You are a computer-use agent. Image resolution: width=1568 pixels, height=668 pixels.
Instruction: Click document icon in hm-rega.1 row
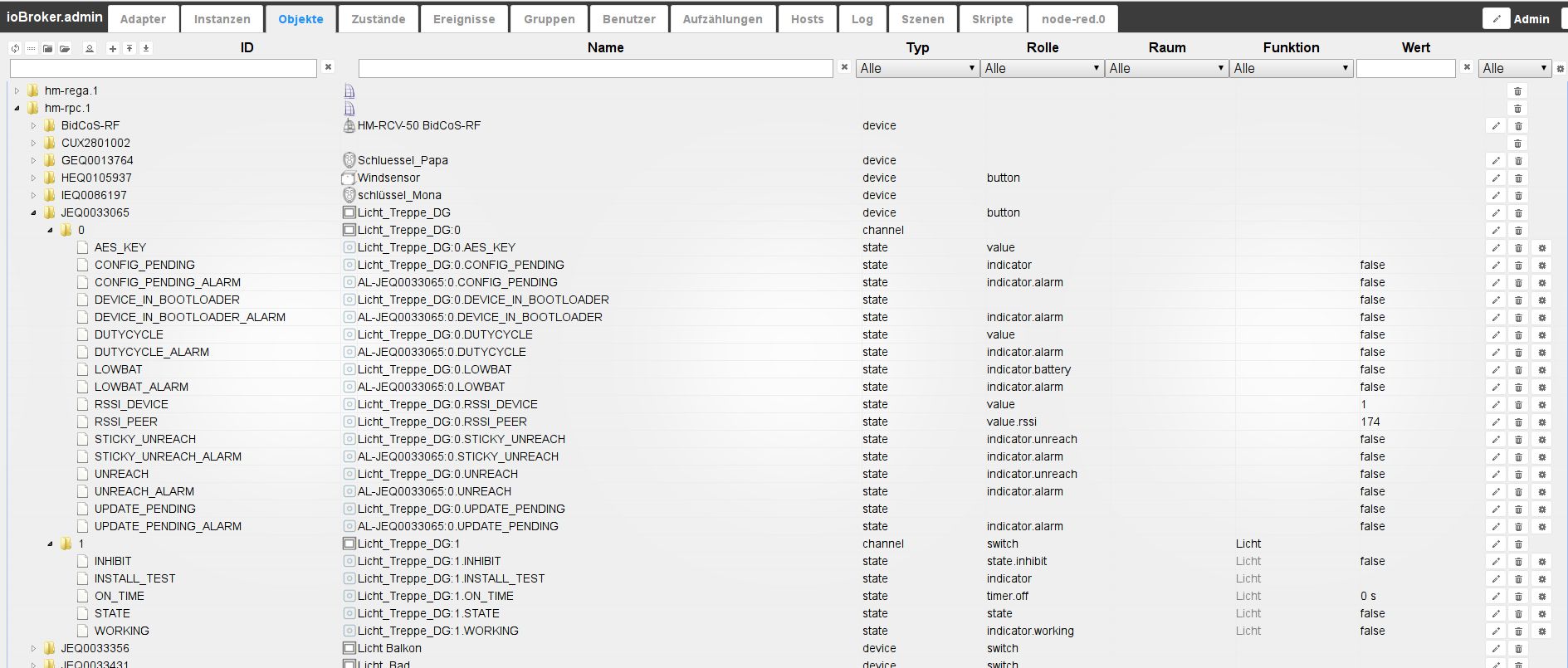point(349,91)
